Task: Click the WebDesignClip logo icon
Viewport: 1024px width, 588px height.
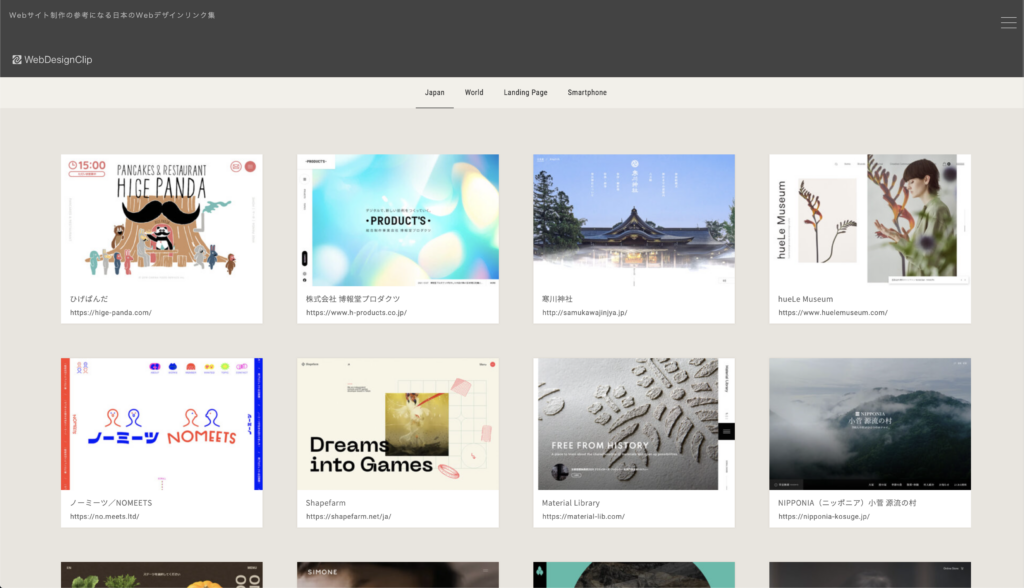Action: pos(16,59)
